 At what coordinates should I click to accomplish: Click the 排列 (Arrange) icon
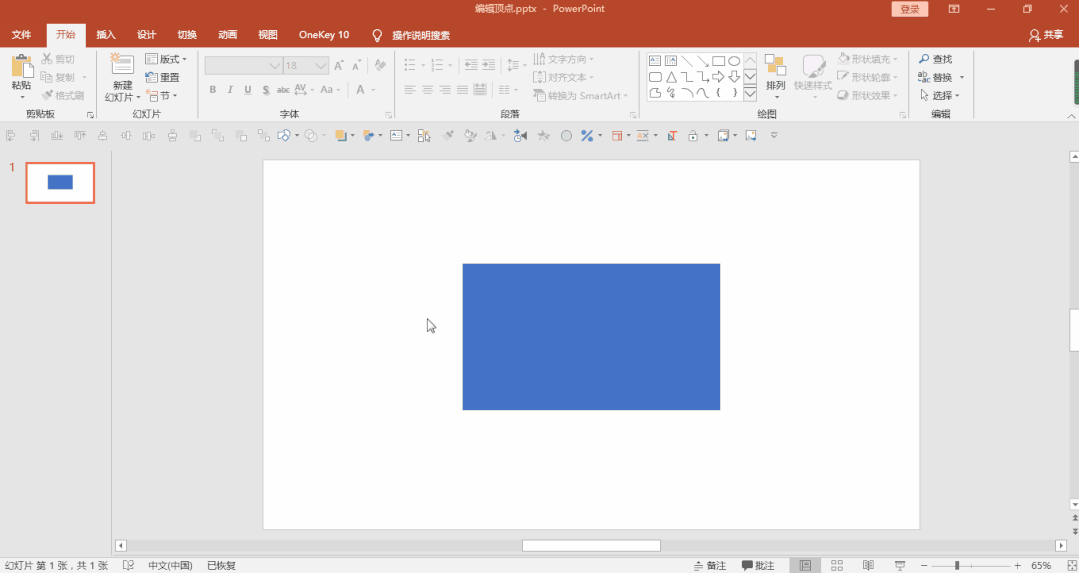point(776,66)
